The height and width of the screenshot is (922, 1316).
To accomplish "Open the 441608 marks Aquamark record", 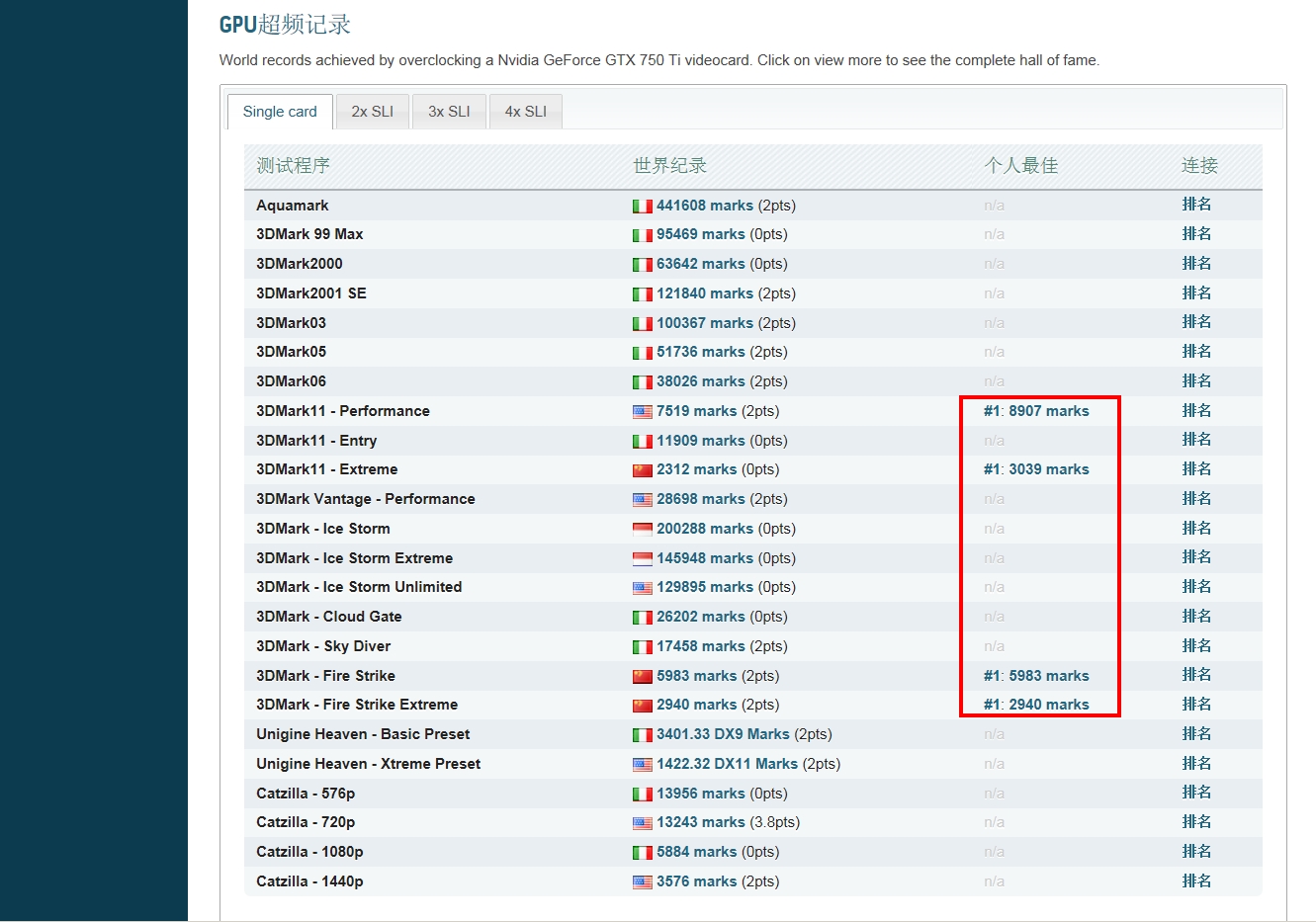I will pos(704,206).
